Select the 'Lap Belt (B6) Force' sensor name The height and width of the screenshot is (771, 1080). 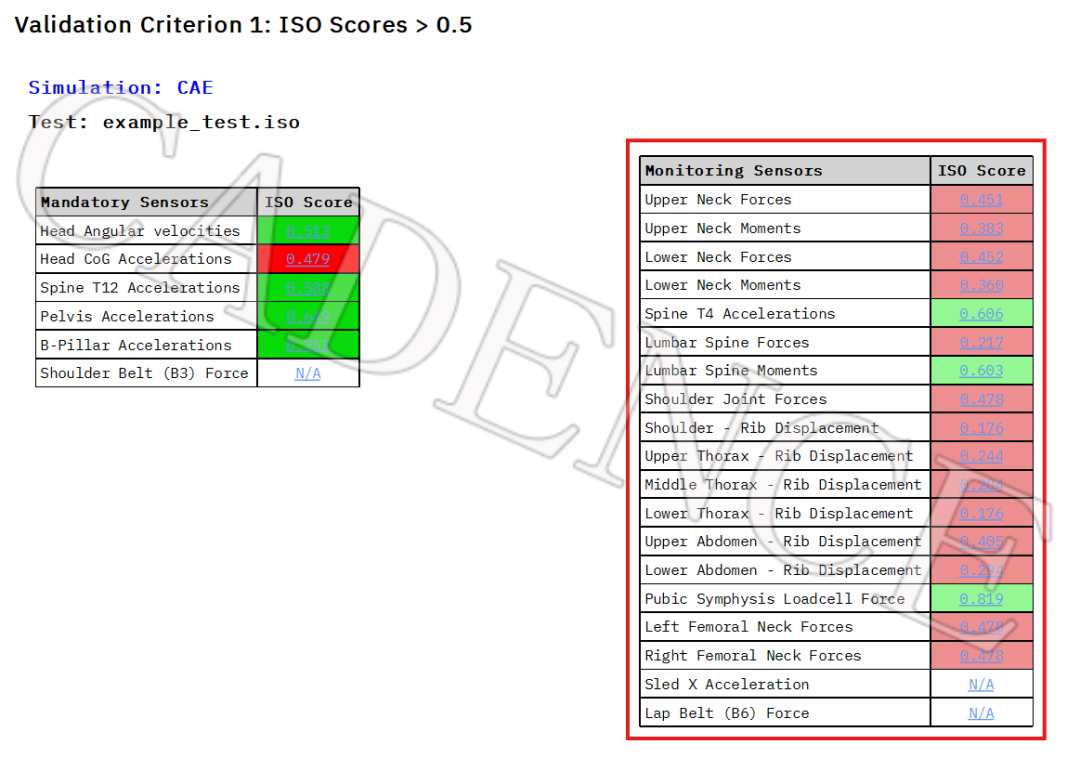[727, 713]
